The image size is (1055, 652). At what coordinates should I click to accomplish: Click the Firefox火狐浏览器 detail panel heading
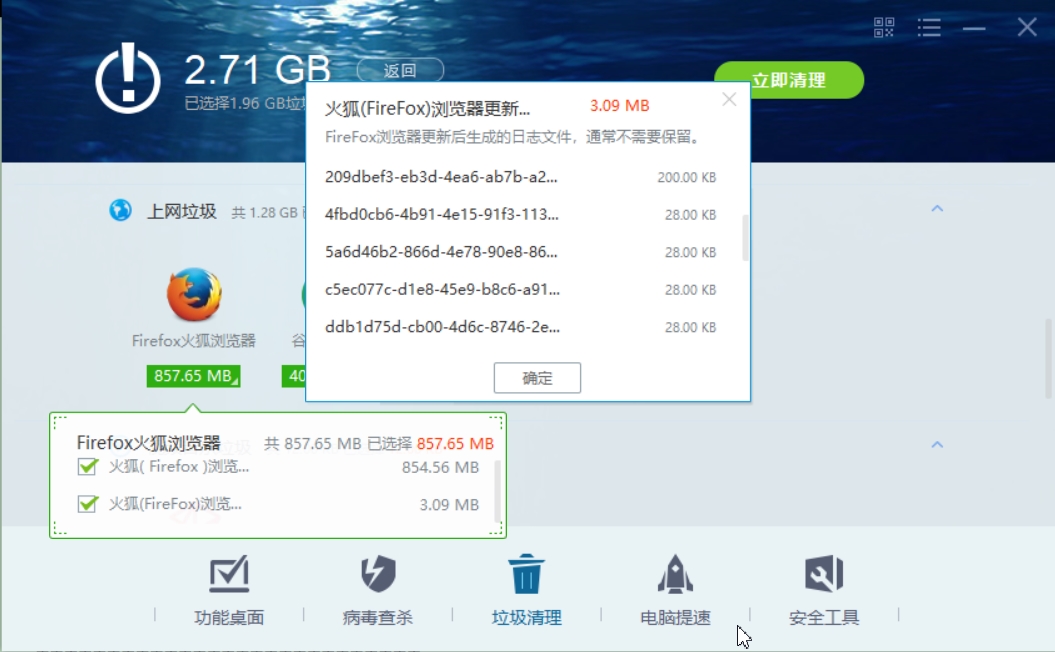(149, 442)
